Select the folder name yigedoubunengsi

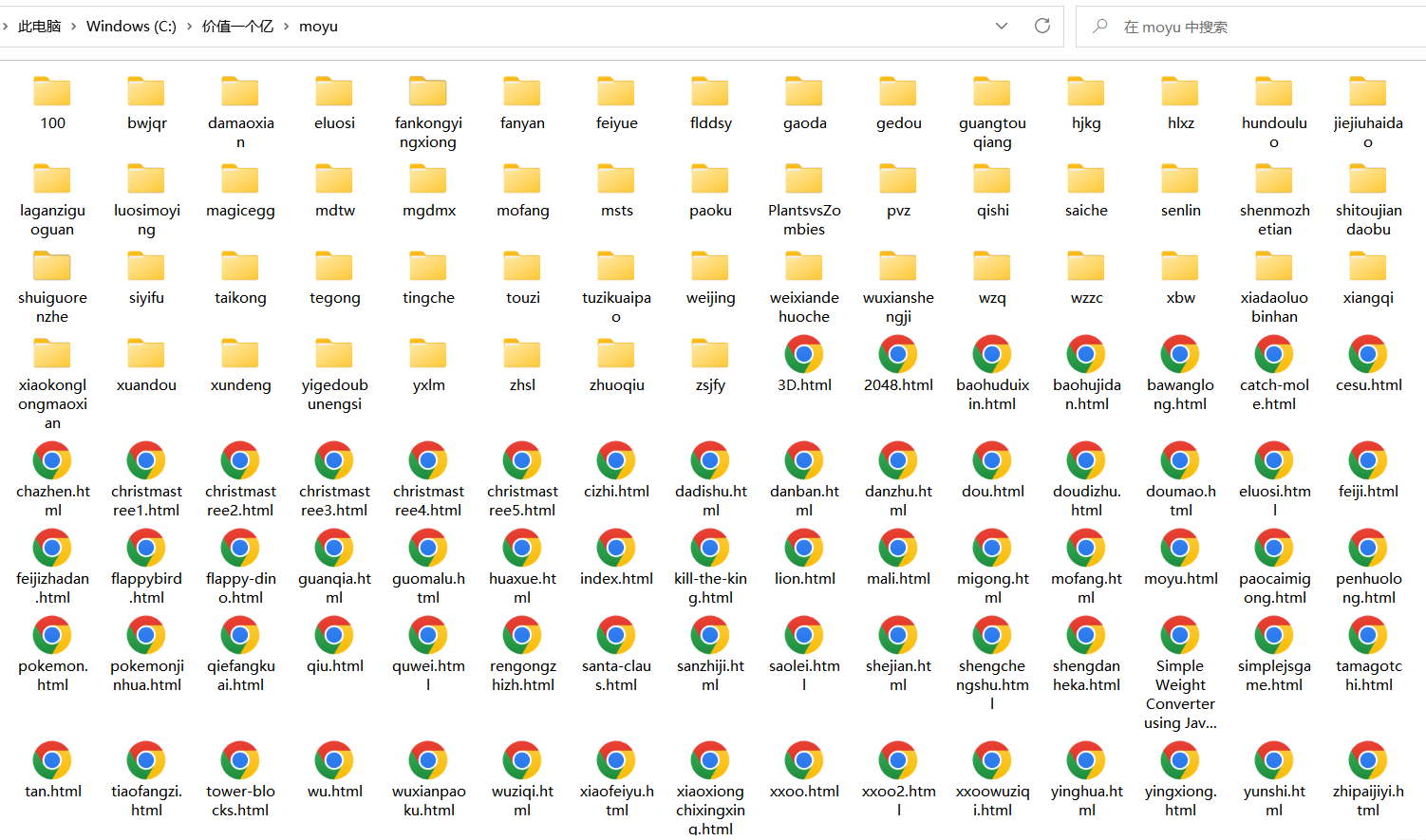point(334,395)
